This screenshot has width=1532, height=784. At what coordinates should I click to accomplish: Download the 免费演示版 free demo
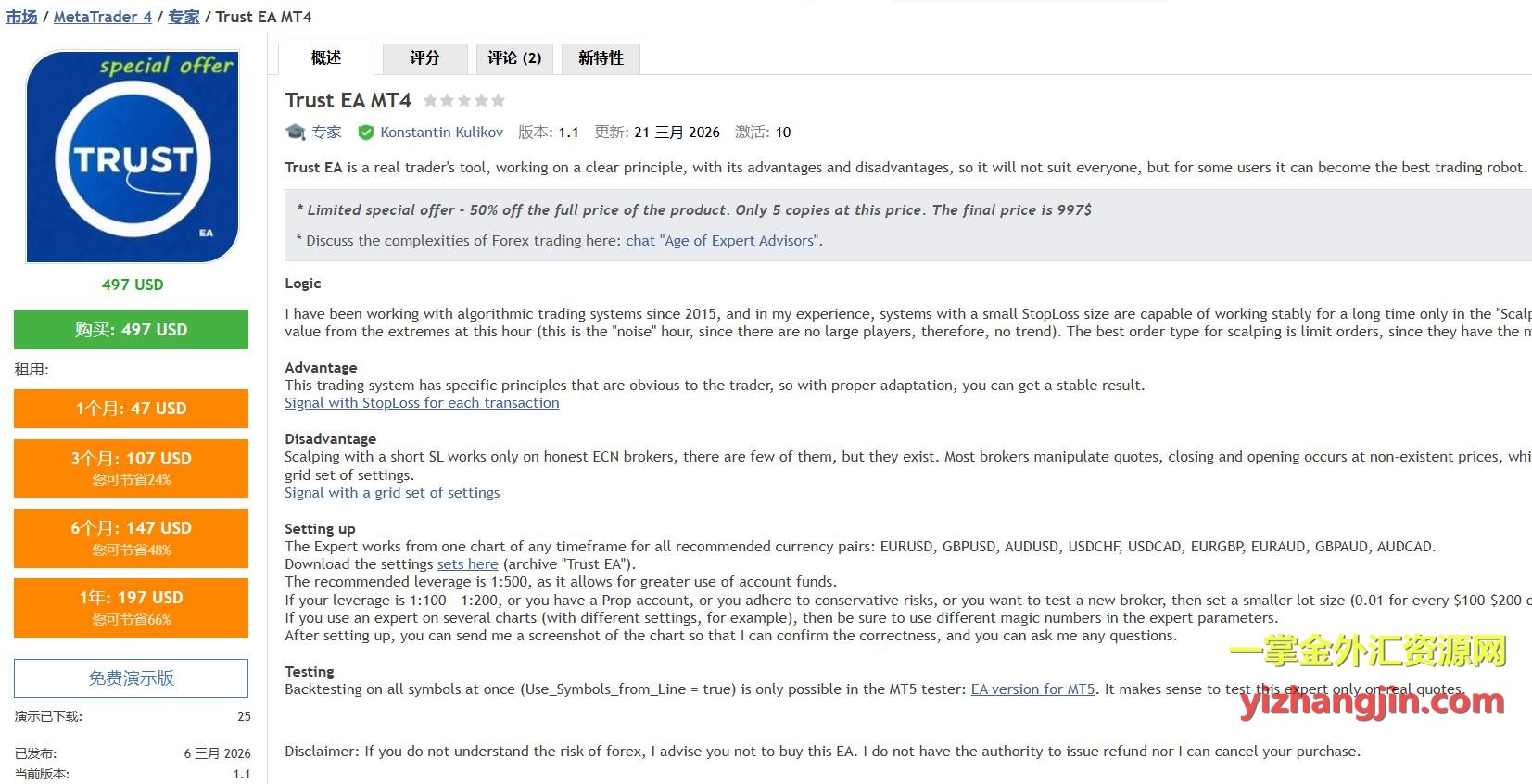(x=131, y=678)
